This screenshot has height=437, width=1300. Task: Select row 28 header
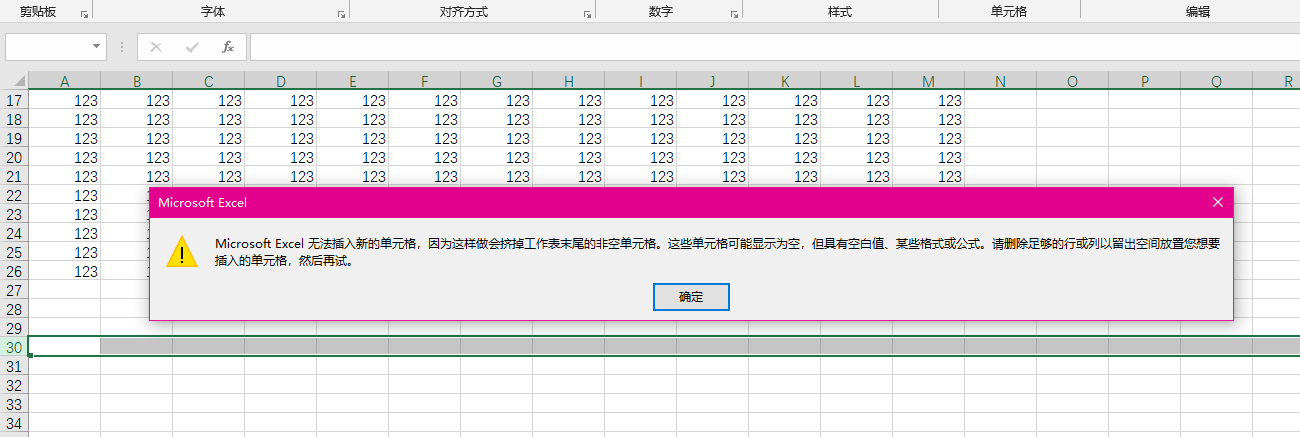click(14, 309)
